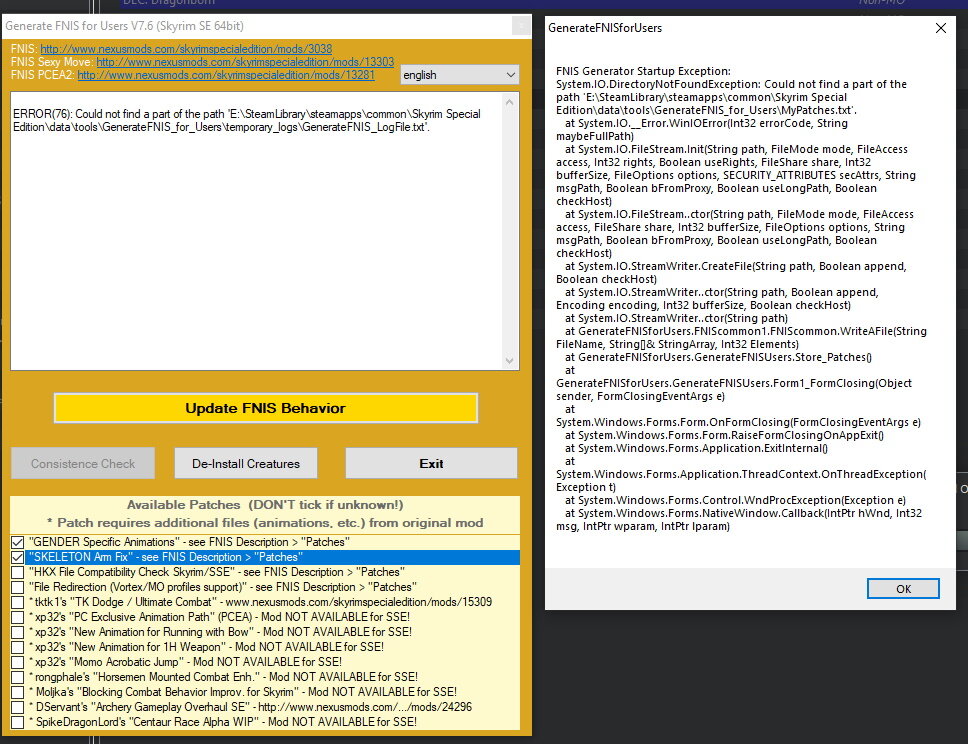Tick the File Redirection (Vortex/MO profiles) checkbox
Screen dimensions: 968x744
click(x=17, y=587)
